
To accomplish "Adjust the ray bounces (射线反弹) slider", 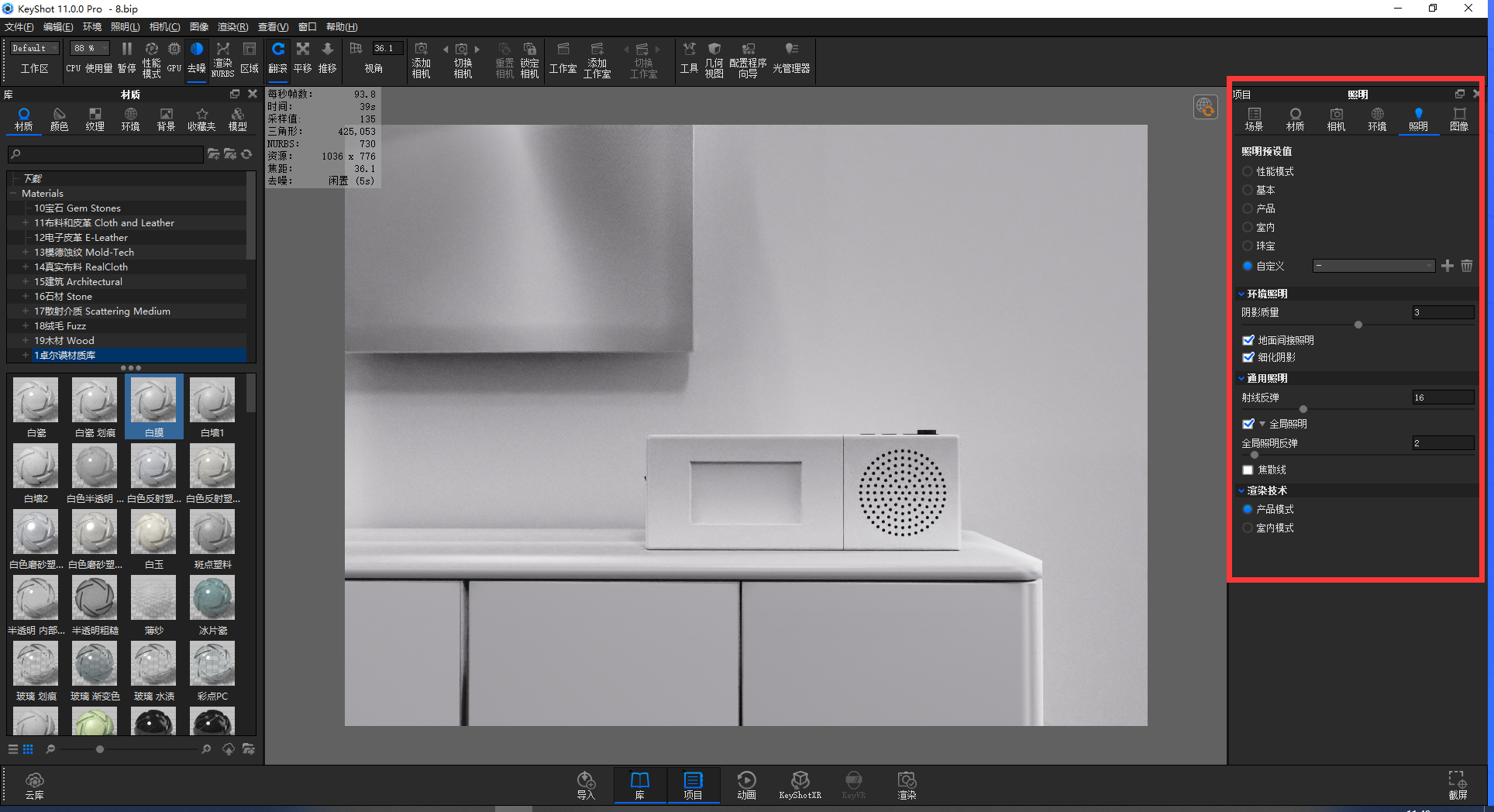I will point(1303,409).
